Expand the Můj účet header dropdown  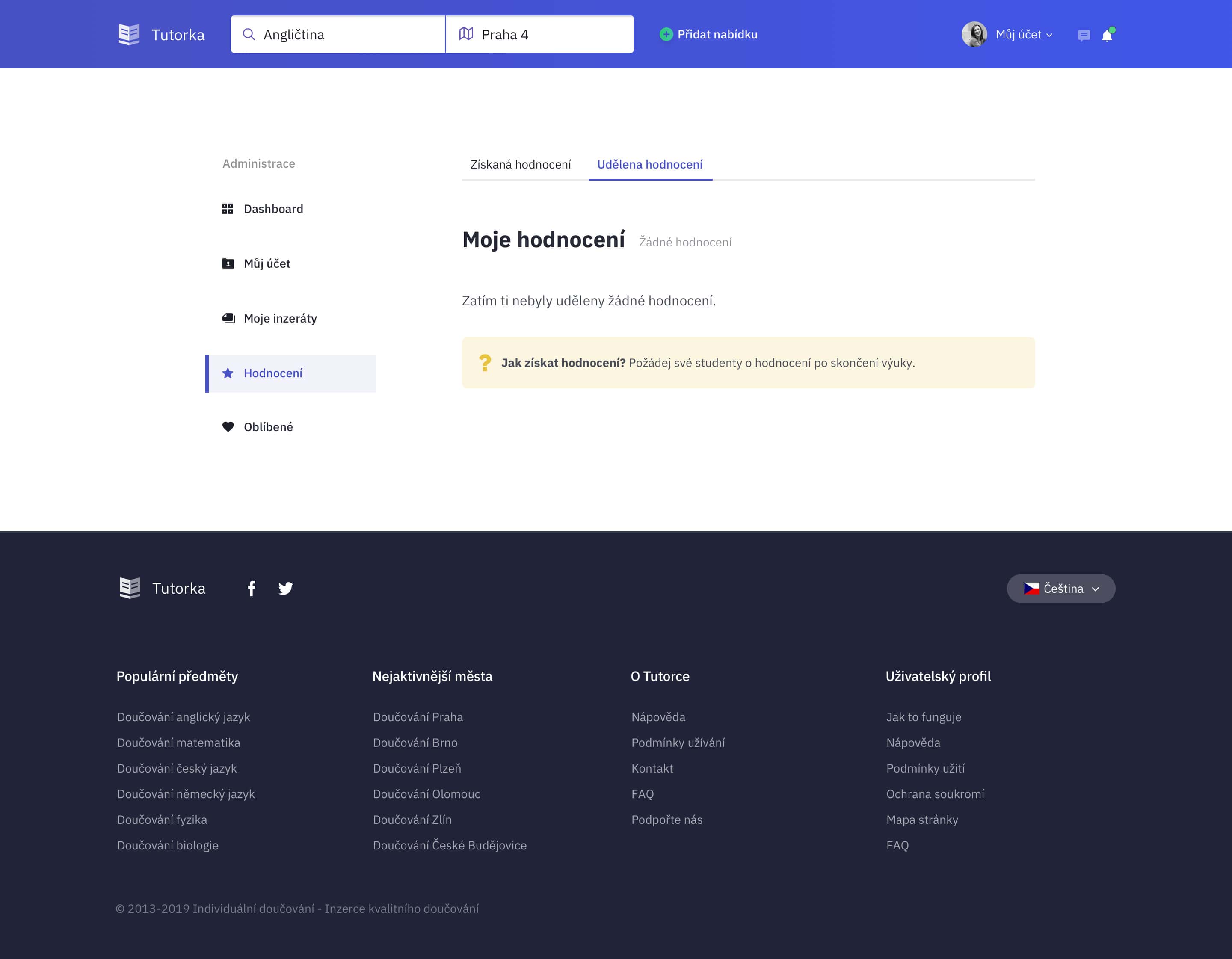pyautogui.click(x=1024, y=34)
